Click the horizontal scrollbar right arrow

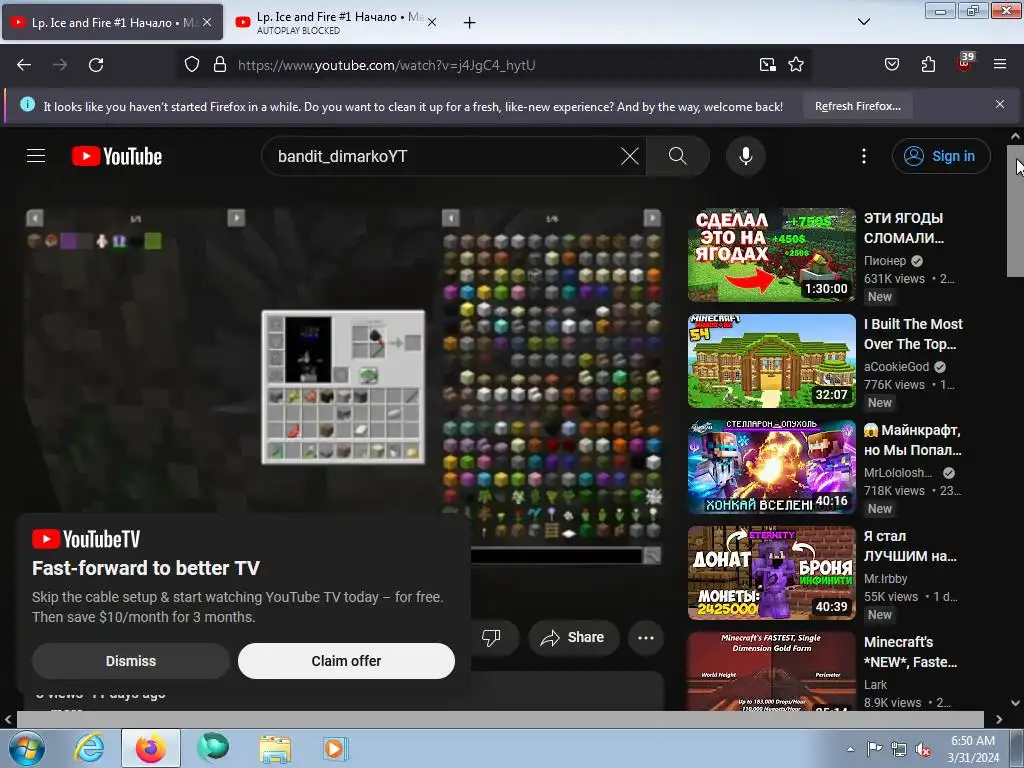[x=999, y=719]
